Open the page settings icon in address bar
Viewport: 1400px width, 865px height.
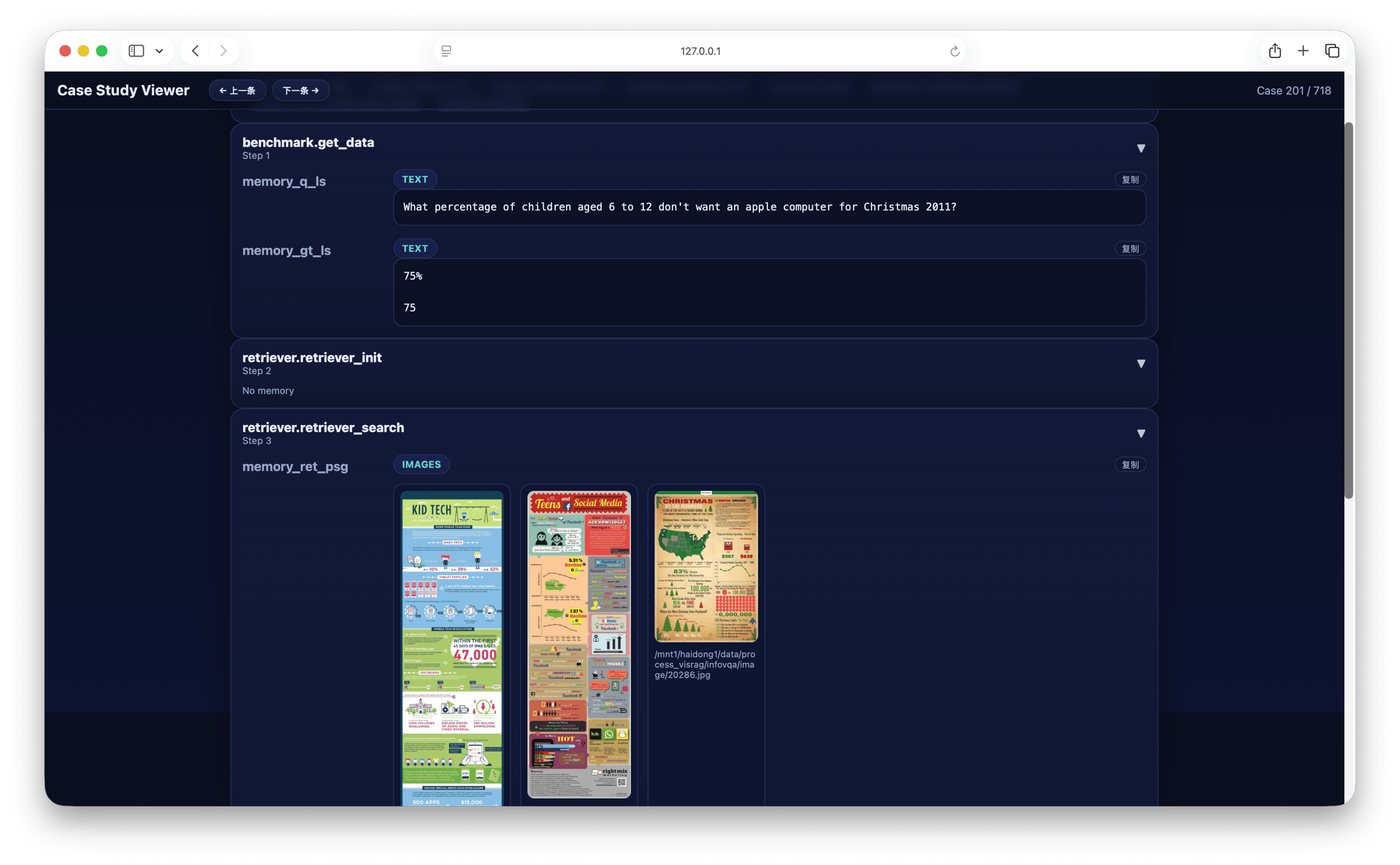coord(446,51)
